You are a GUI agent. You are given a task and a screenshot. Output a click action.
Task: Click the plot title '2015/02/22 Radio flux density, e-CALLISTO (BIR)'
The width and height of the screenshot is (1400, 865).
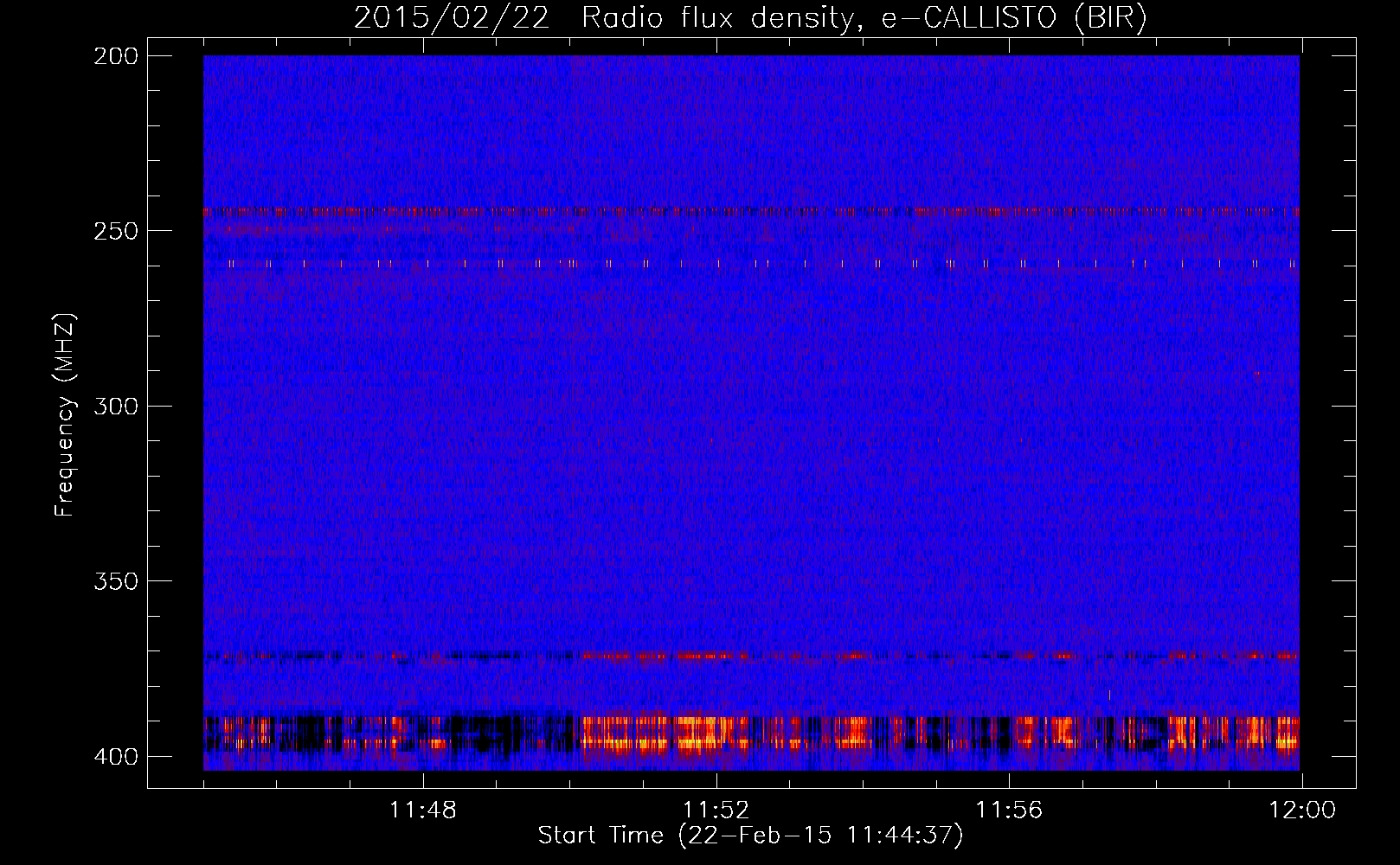[x=750, y=17]
